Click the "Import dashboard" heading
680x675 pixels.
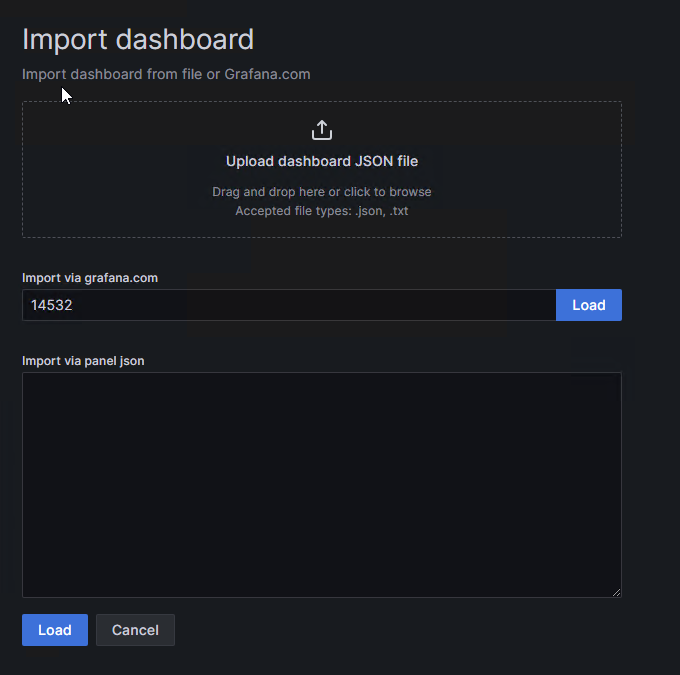coord(138,40)
